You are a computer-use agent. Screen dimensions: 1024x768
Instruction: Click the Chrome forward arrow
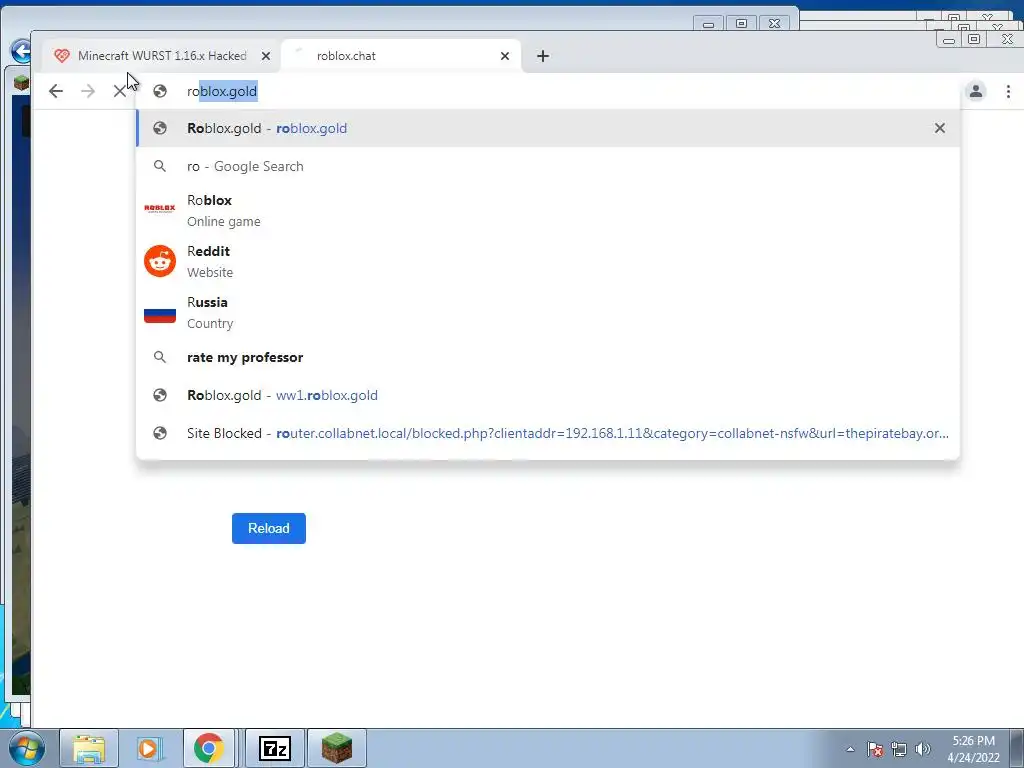(88, 91)
